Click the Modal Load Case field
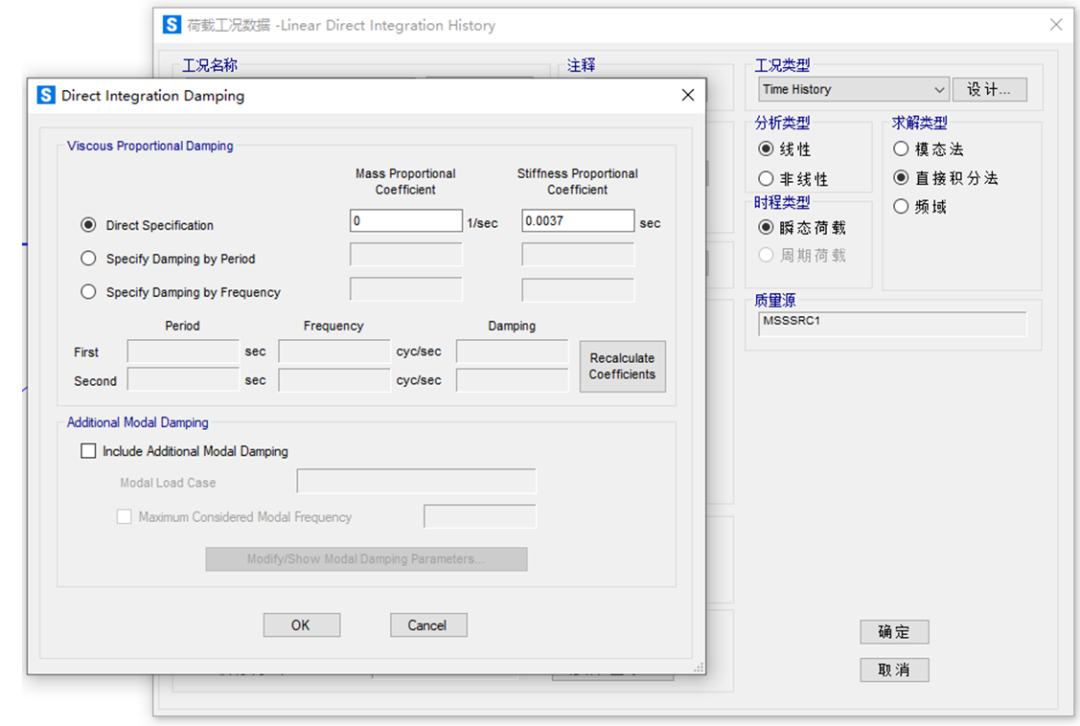This screenshot has width=1080, height=726. click(416, 481)
